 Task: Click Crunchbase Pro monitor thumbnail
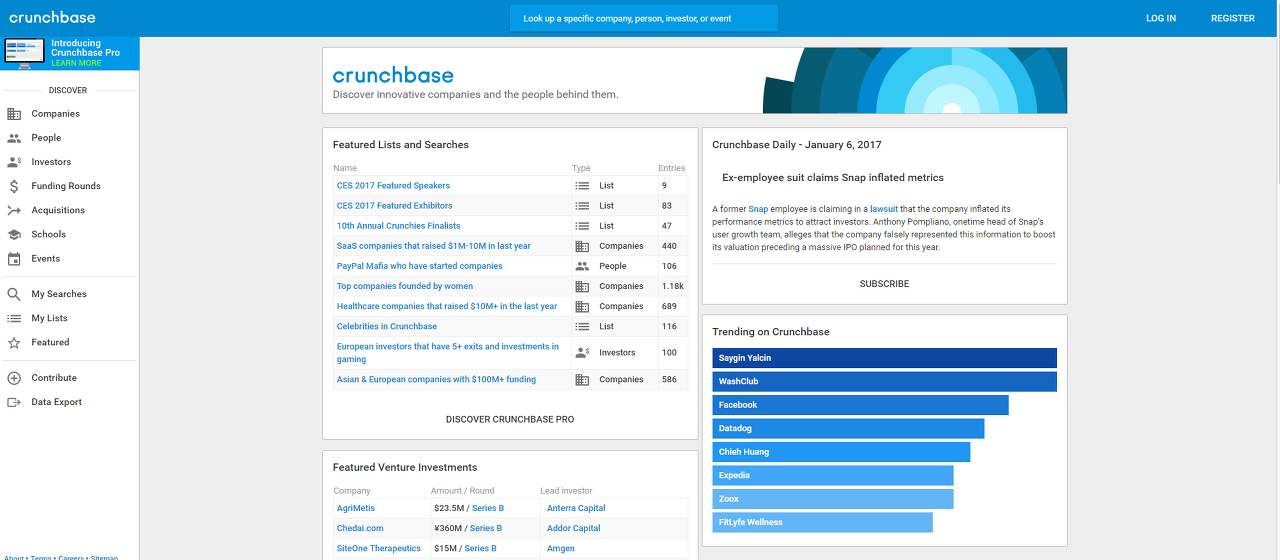pos(25,52)
